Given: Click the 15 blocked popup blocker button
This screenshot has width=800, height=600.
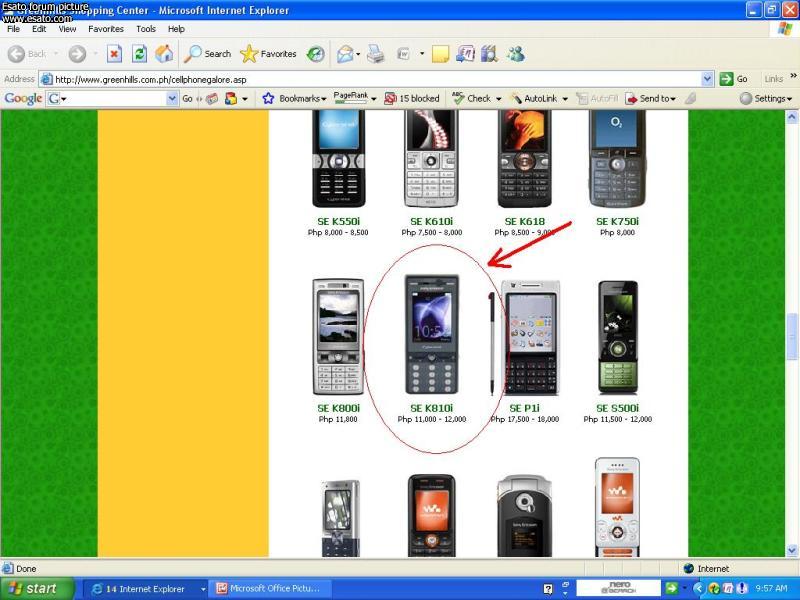Looking at the screenshot, I should 412,98.
